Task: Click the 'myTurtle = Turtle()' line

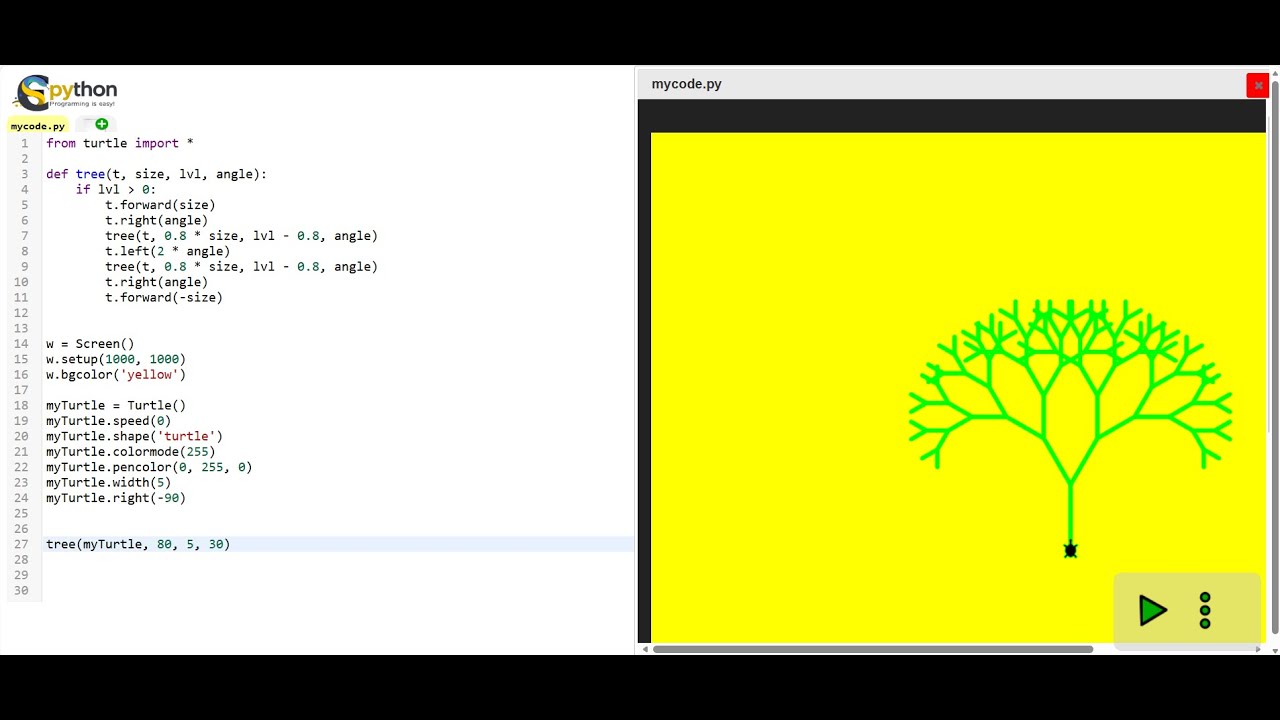Action: 116,405
